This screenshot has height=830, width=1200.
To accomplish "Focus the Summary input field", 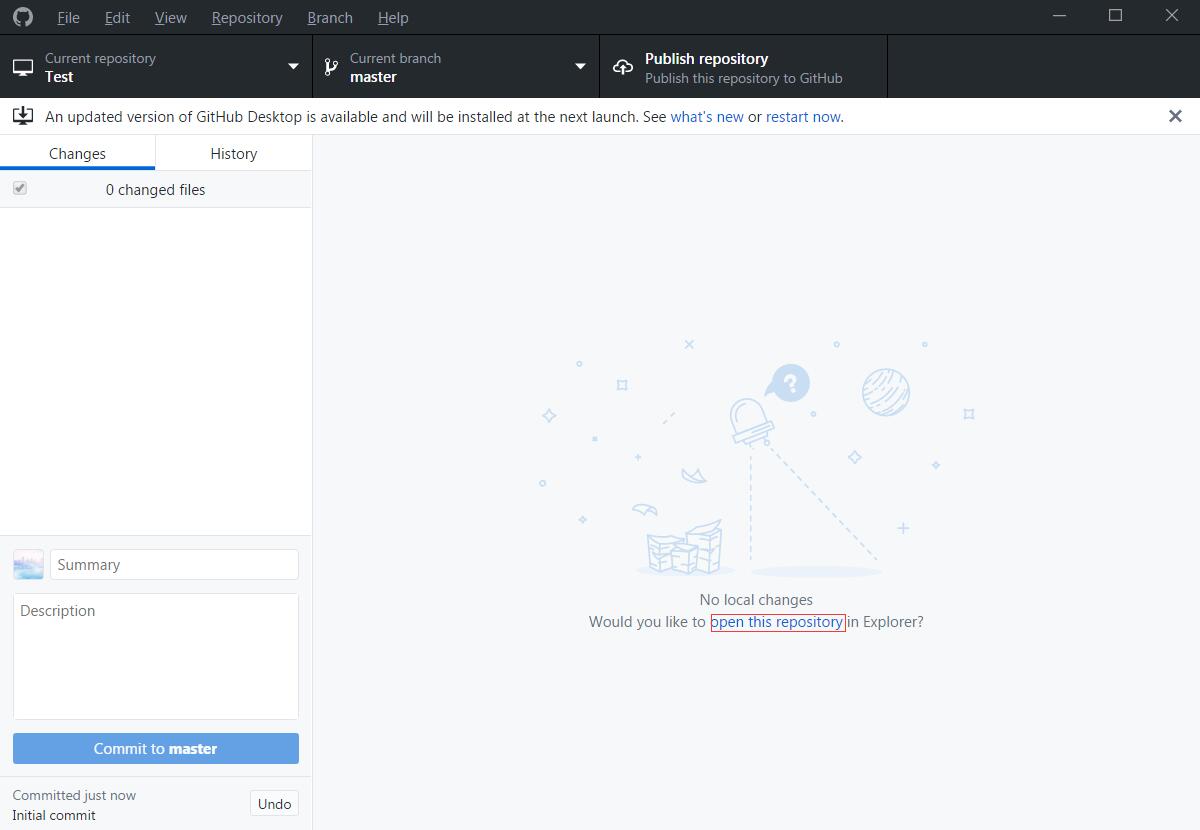I will click(x=174, y=564).
